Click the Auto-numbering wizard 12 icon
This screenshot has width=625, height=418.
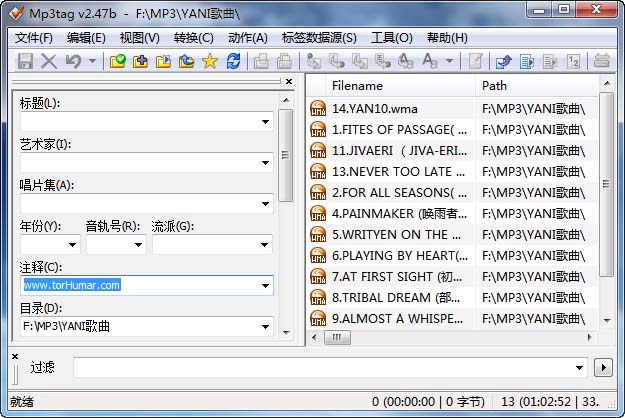[x=573, y=61]
